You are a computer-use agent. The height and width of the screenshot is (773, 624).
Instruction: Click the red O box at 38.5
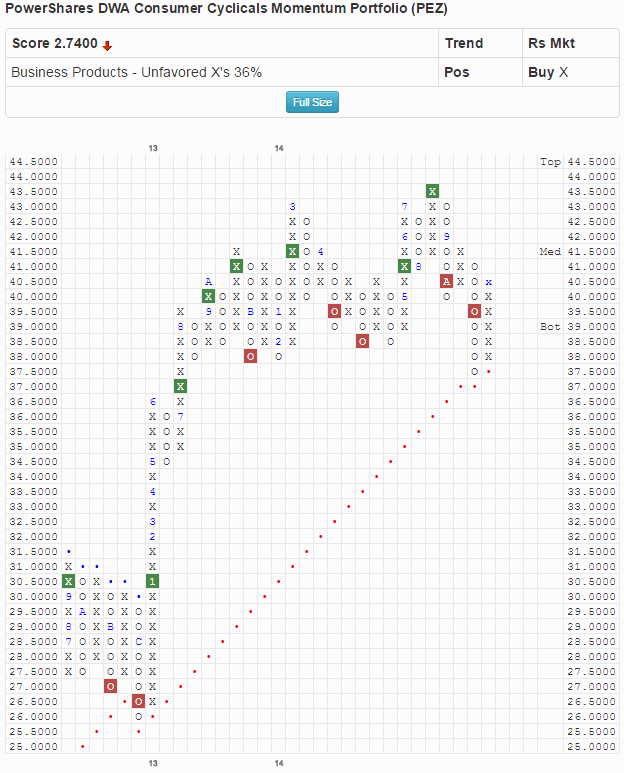[362, 341]
